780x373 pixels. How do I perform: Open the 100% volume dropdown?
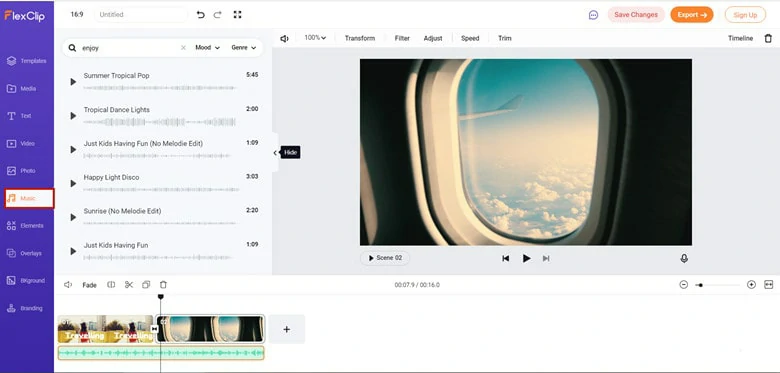315,38
